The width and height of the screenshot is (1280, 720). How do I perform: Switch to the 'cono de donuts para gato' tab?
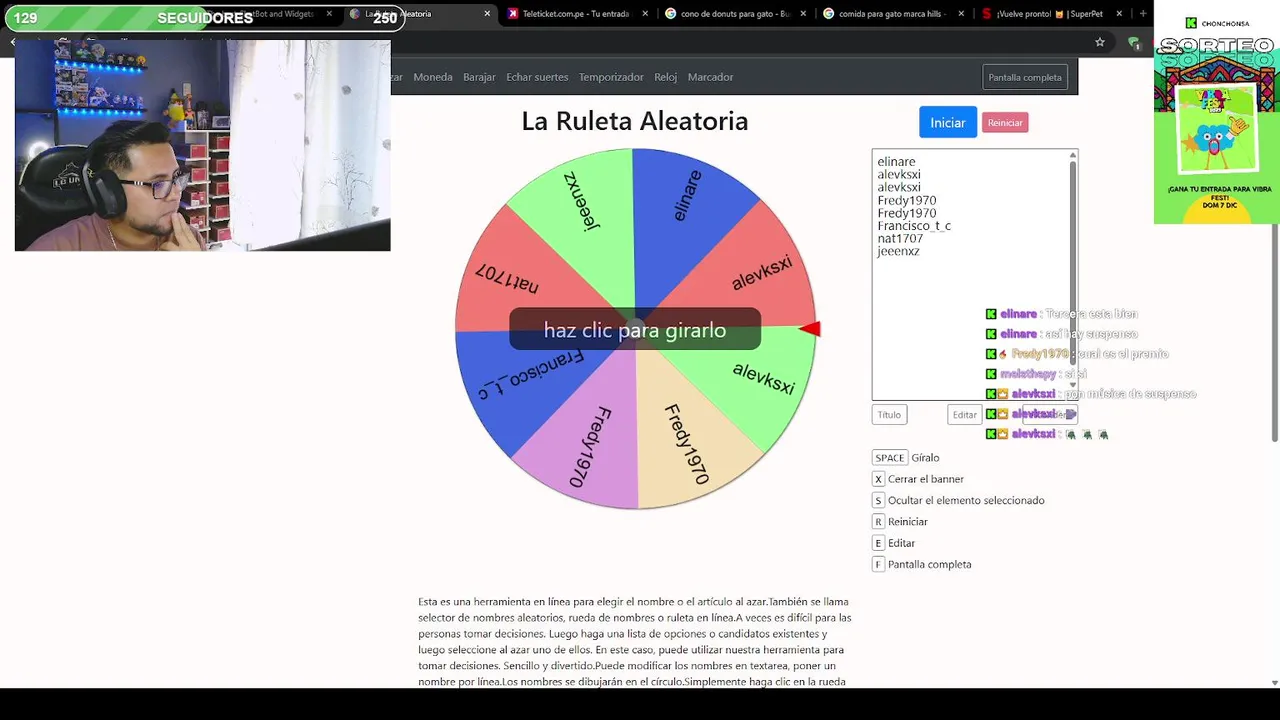click(734, 14)
